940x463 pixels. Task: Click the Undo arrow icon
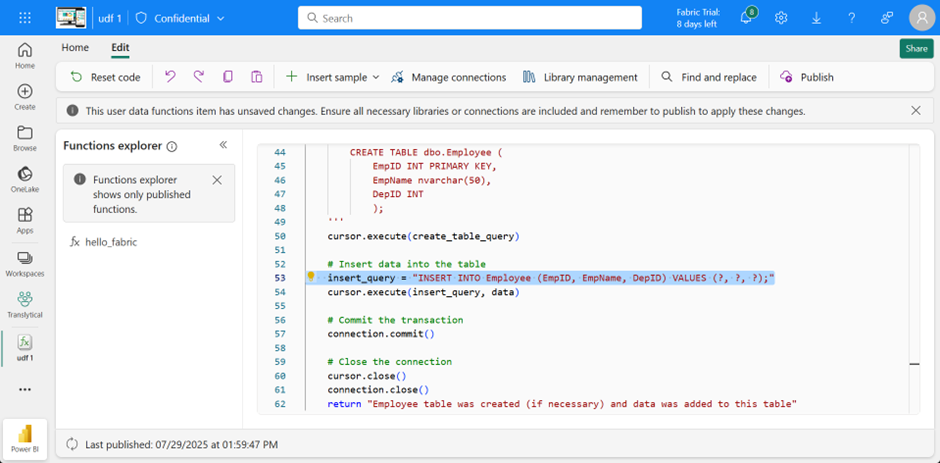pos(170,77)
